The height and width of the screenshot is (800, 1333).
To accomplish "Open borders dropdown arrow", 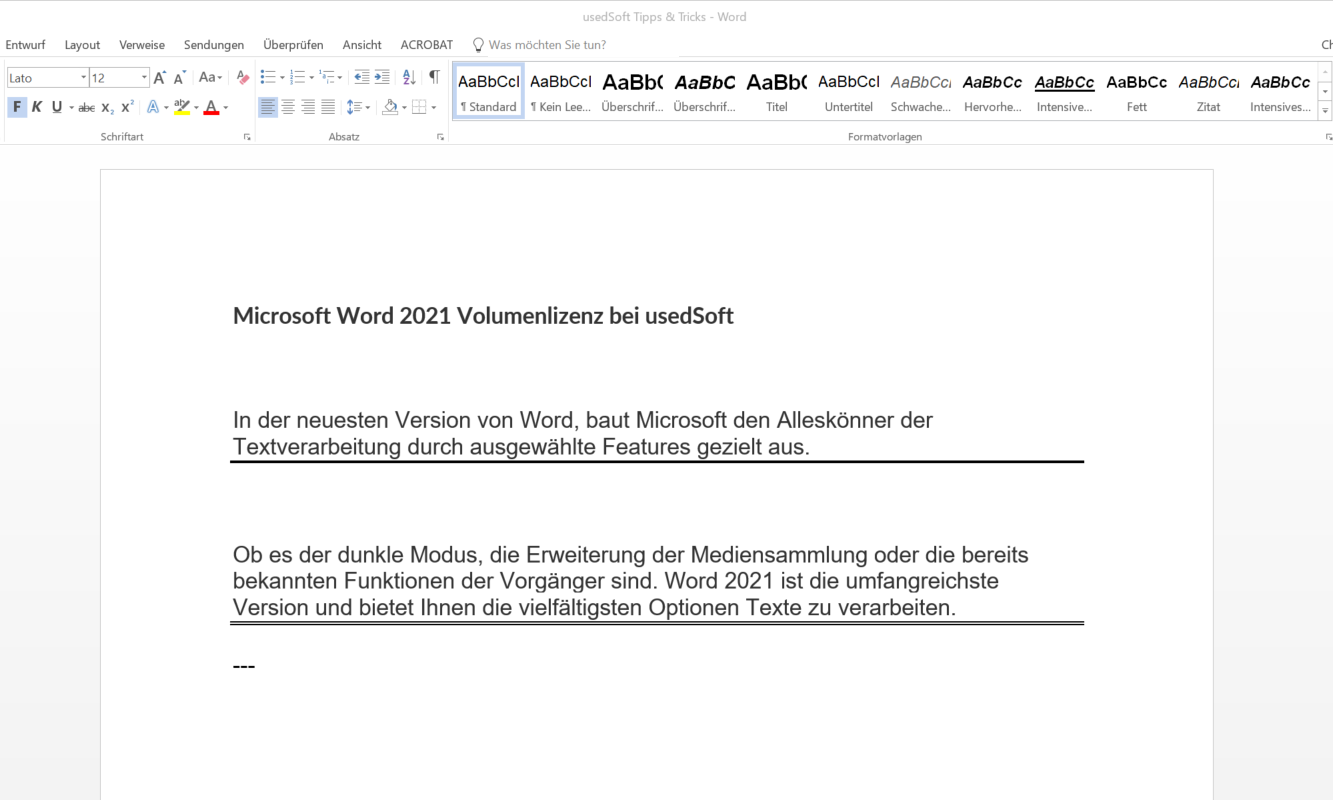I will (434, 108).
